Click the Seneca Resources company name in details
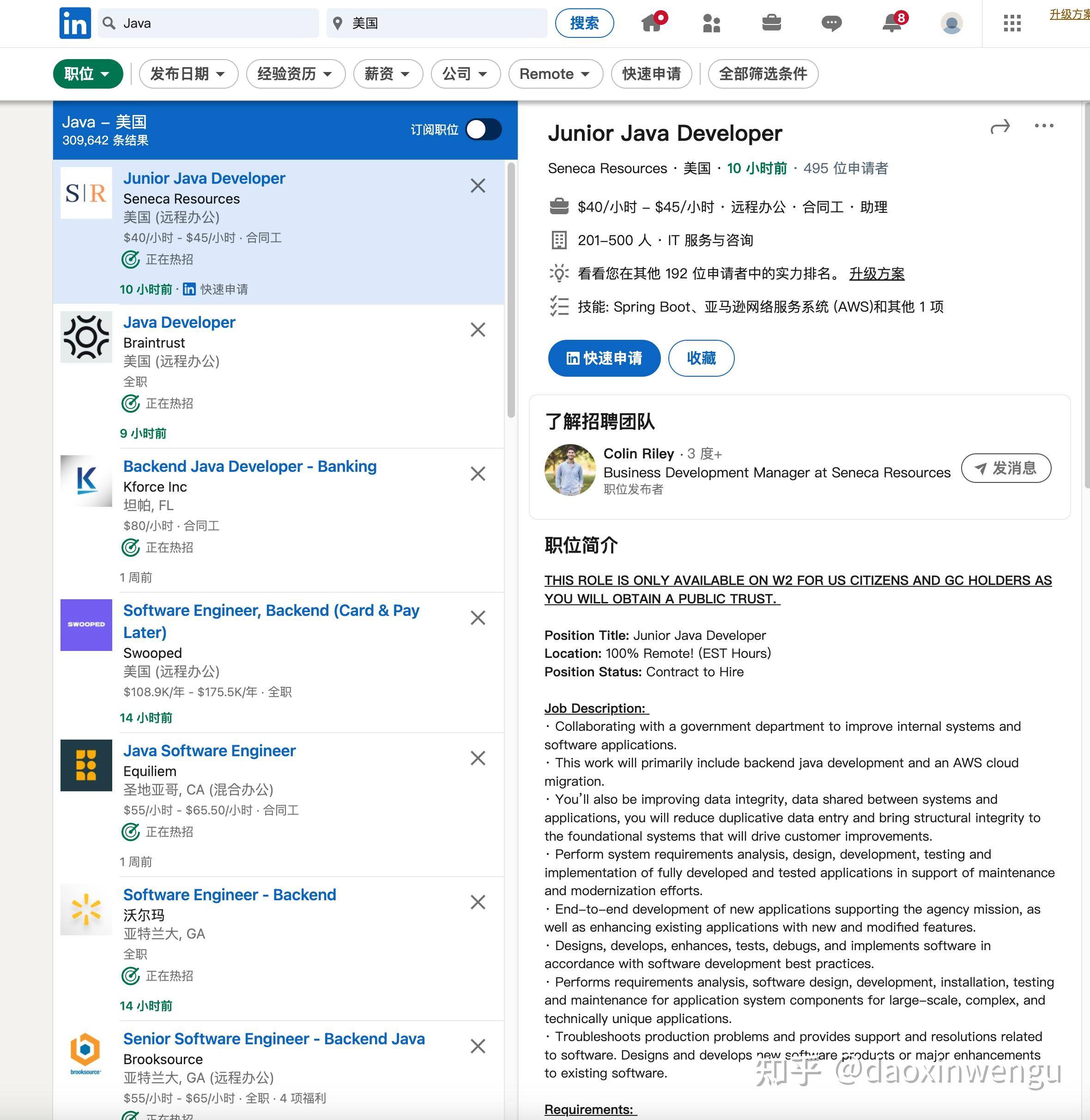Image resolution: width=1090 pixels, height=1120 pixels. click(x=607, y=168)
